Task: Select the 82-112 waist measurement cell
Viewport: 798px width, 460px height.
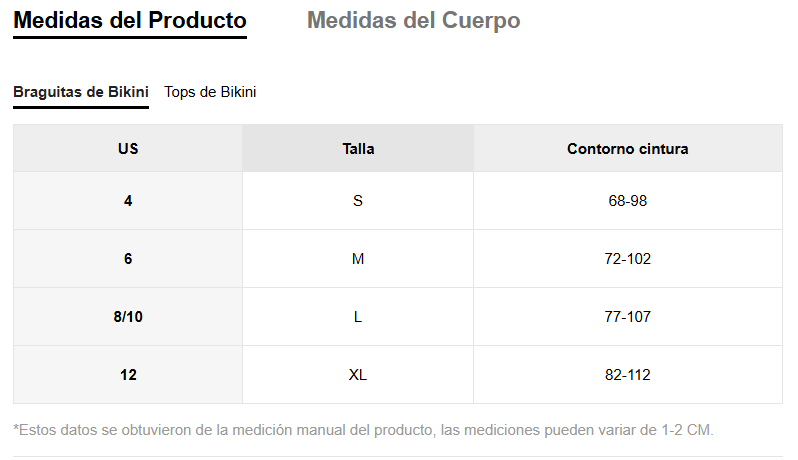Action: pyautogui.click(x=628, y=375)
